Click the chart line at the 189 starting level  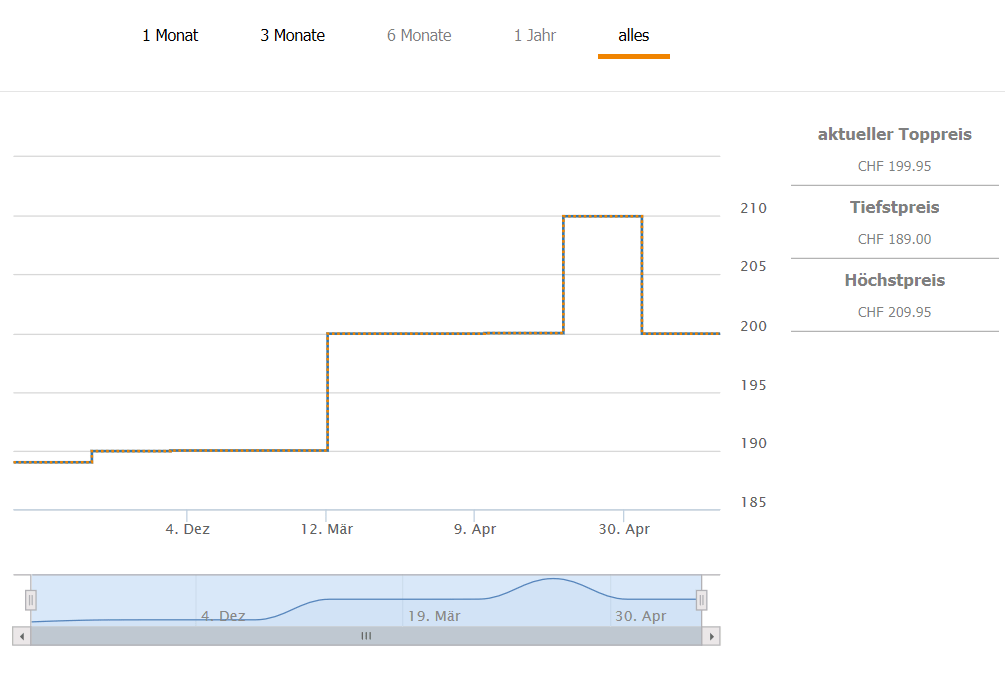[52, 462]
